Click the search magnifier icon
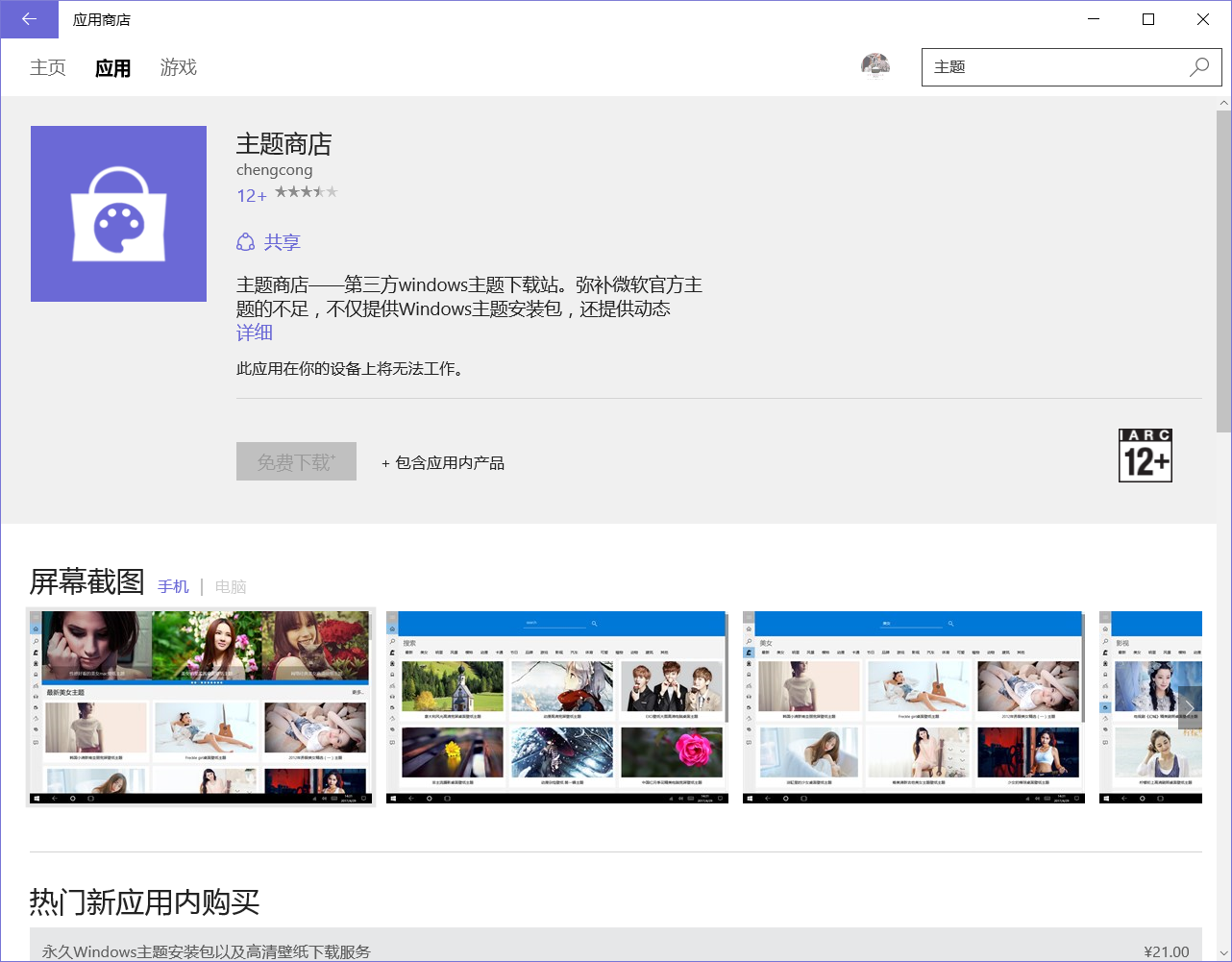Screen dimensions: 1232x962 pyautogui.click(x=1199, y=67)
